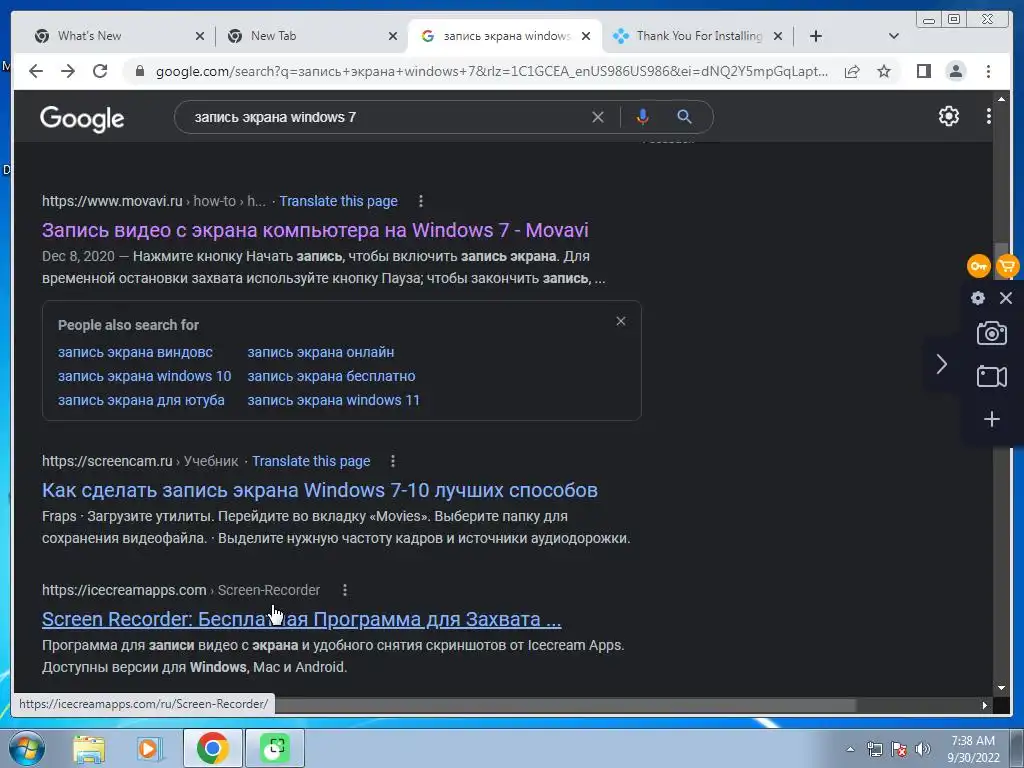This screenshot has height=768, width=1024.
Task: Dismiss the People also search for box
Action: (x=620, y=321)
